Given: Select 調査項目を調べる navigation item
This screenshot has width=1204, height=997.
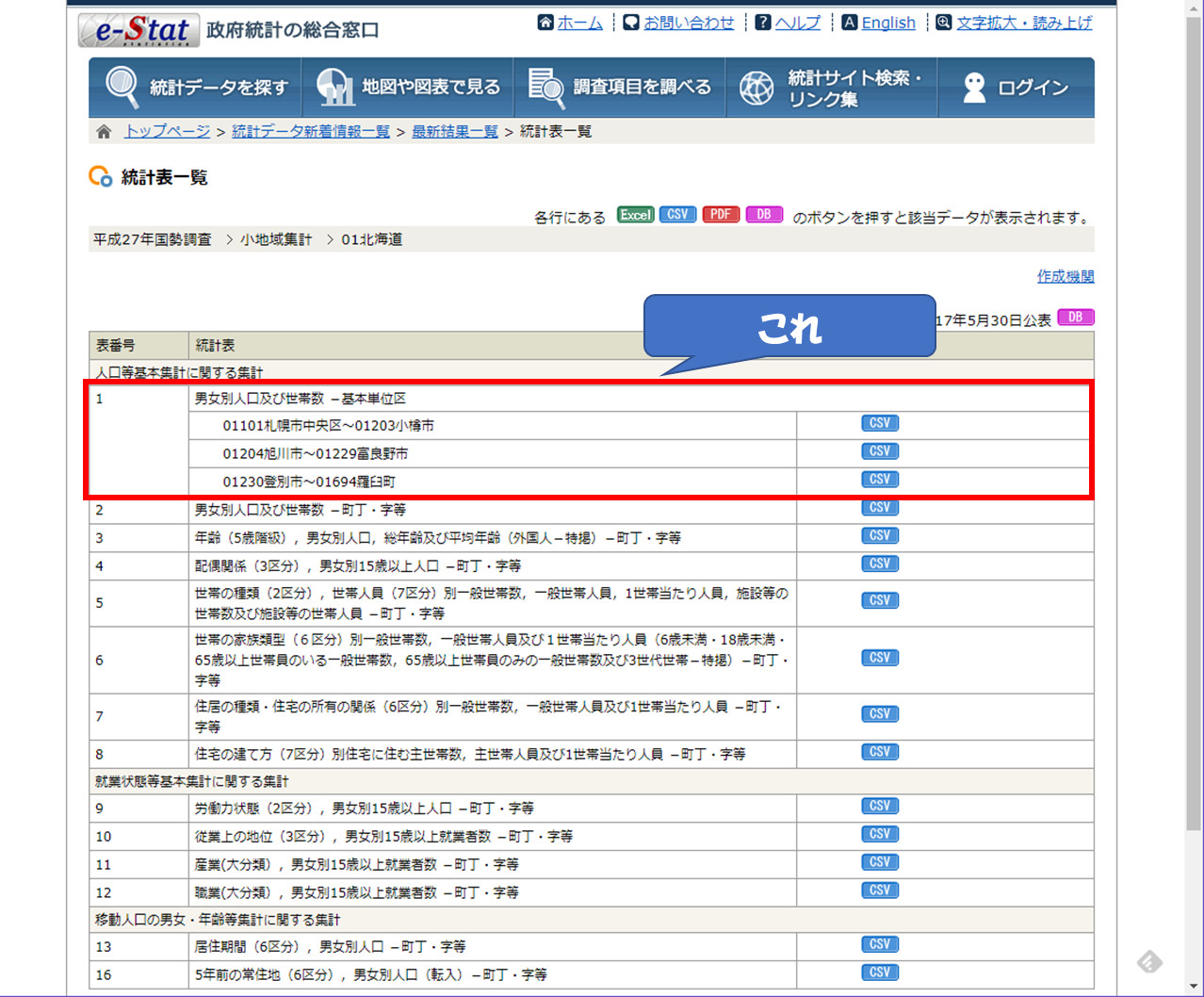Looking at the screenshot, I should (620, 88).
